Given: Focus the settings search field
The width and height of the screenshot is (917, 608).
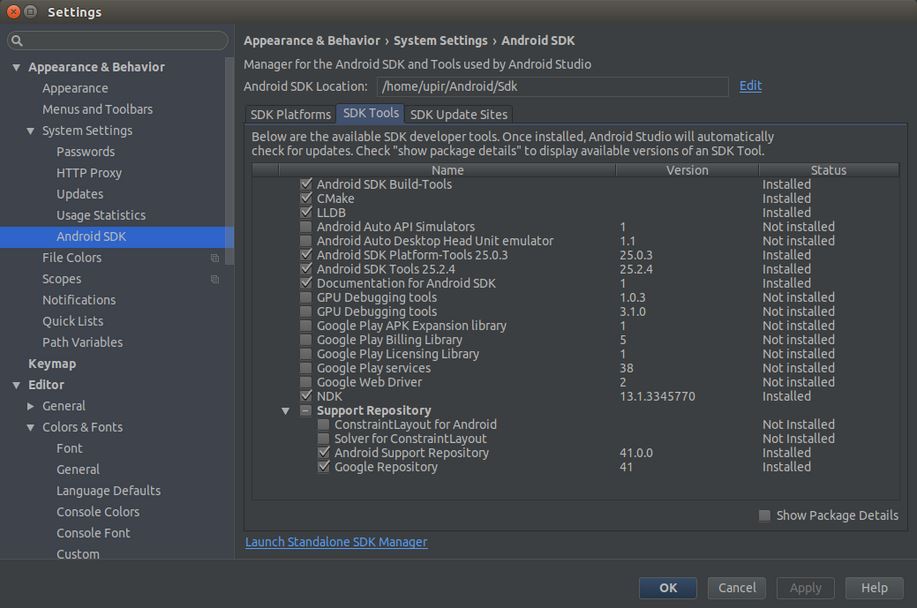Looking at the screenshot, I should point(118,40).
